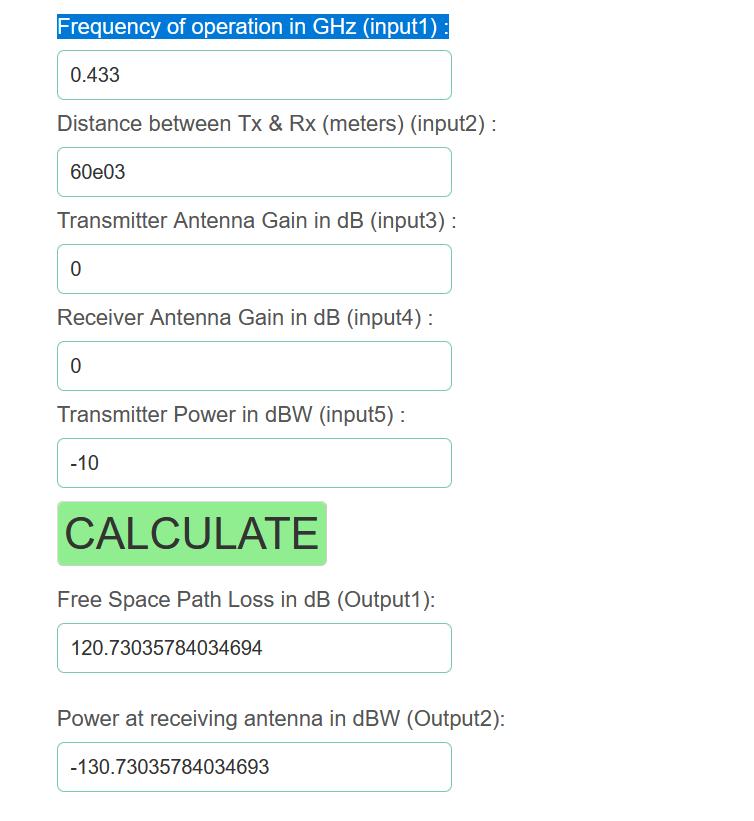
Task: Click the 'Transmitter Antenna Gain in dB (input3)' label
Action: coord(256,221)
